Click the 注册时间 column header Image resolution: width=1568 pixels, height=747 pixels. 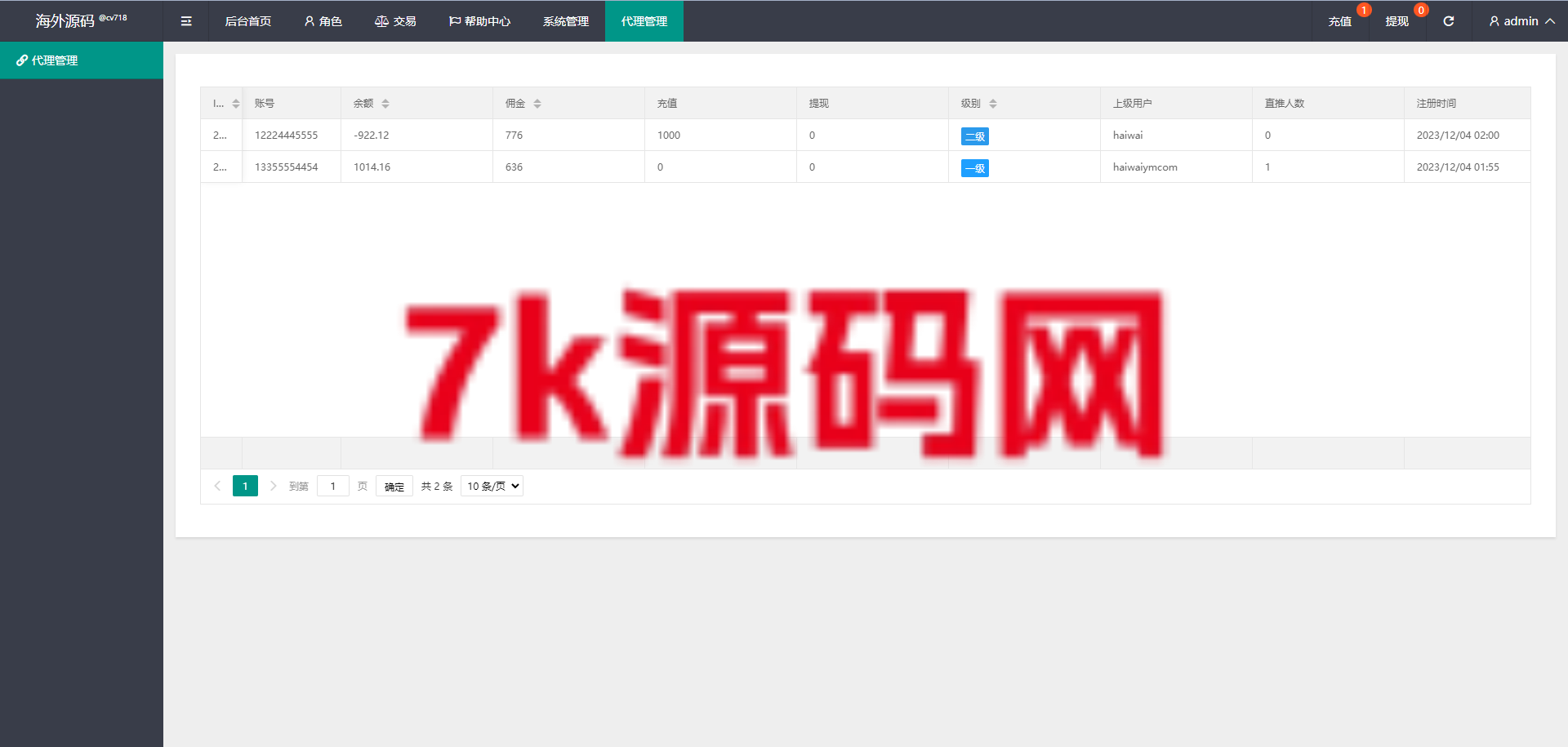tap(1468, 104)
